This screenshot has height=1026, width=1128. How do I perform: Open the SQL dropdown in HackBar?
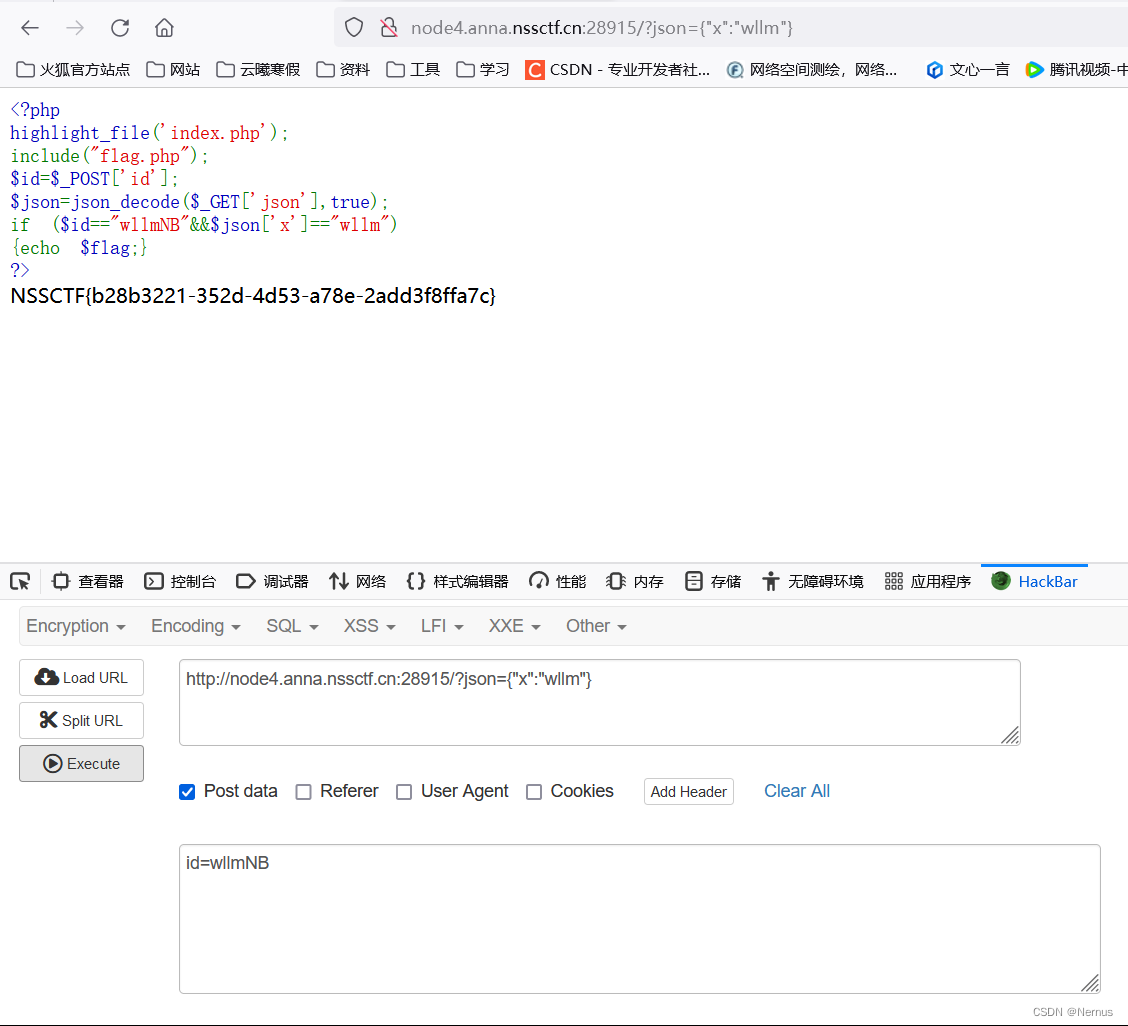[x=290, y=625]
